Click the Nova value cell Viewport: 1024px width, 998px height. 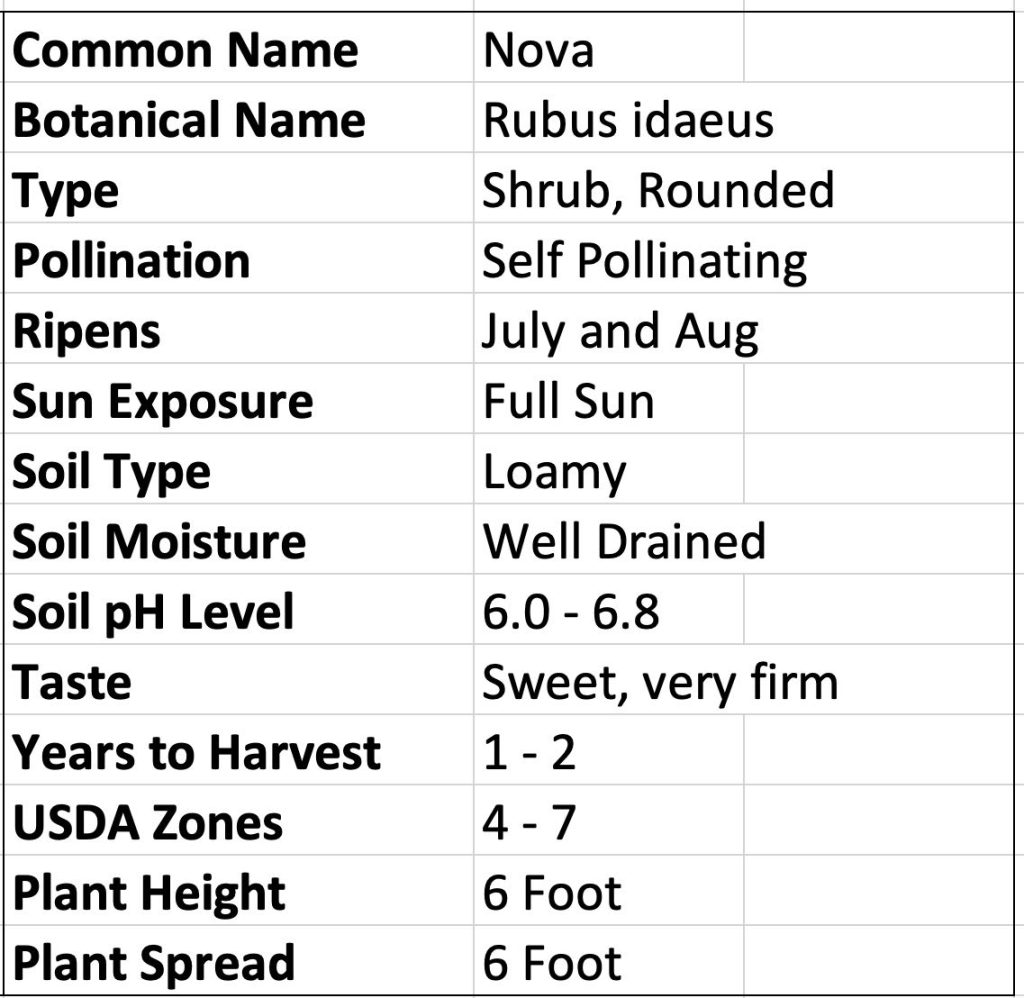(x=609, y=47)
